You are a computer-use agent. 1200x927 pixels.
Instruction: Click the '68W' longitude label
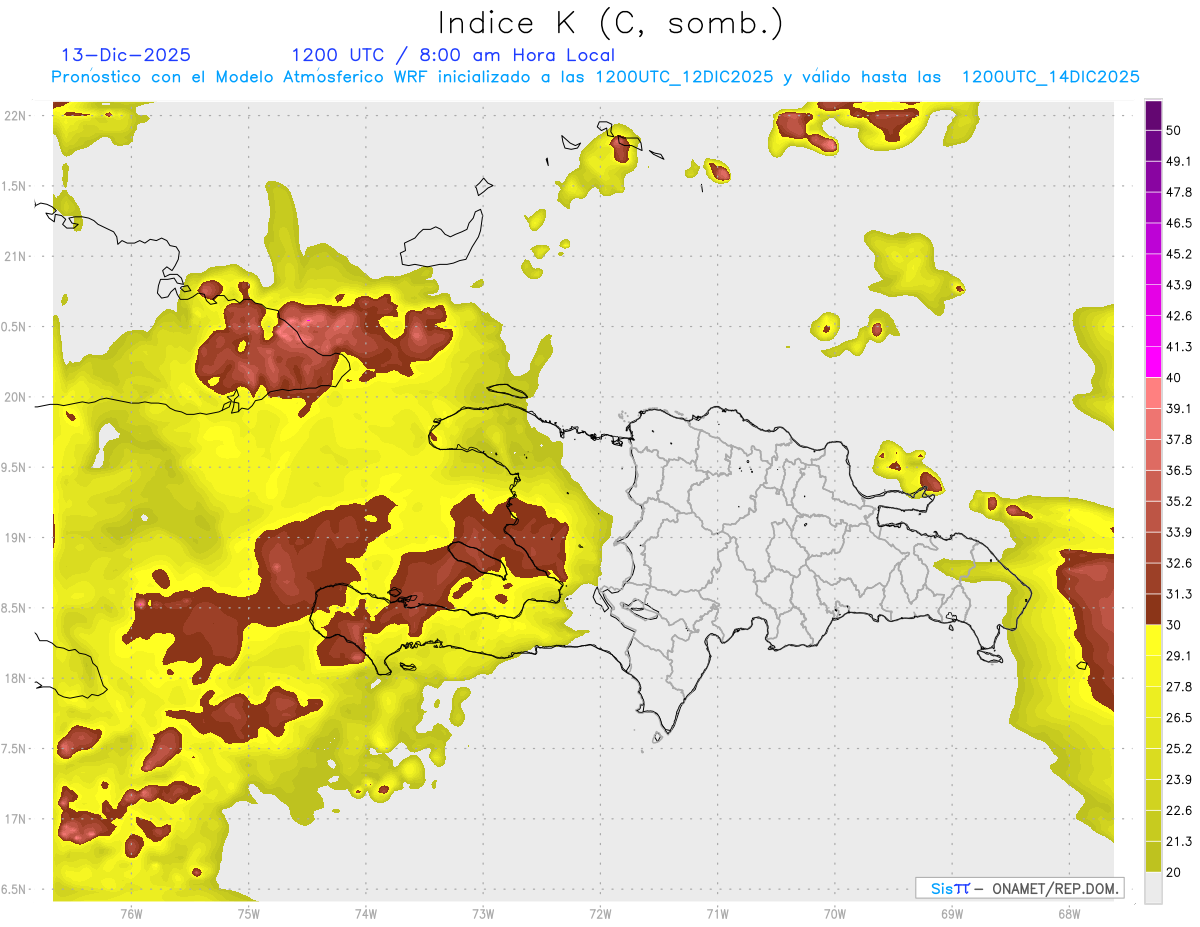point(1069,913)
